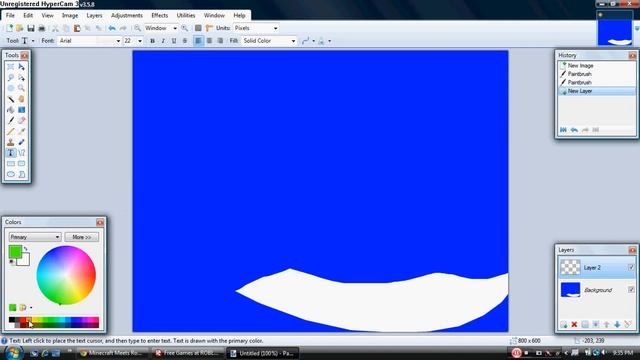The height and width of the screenshot is (360, 640).
Task: Select the Eraser tool
Action: pyautogui.click(x=21, y=120)
